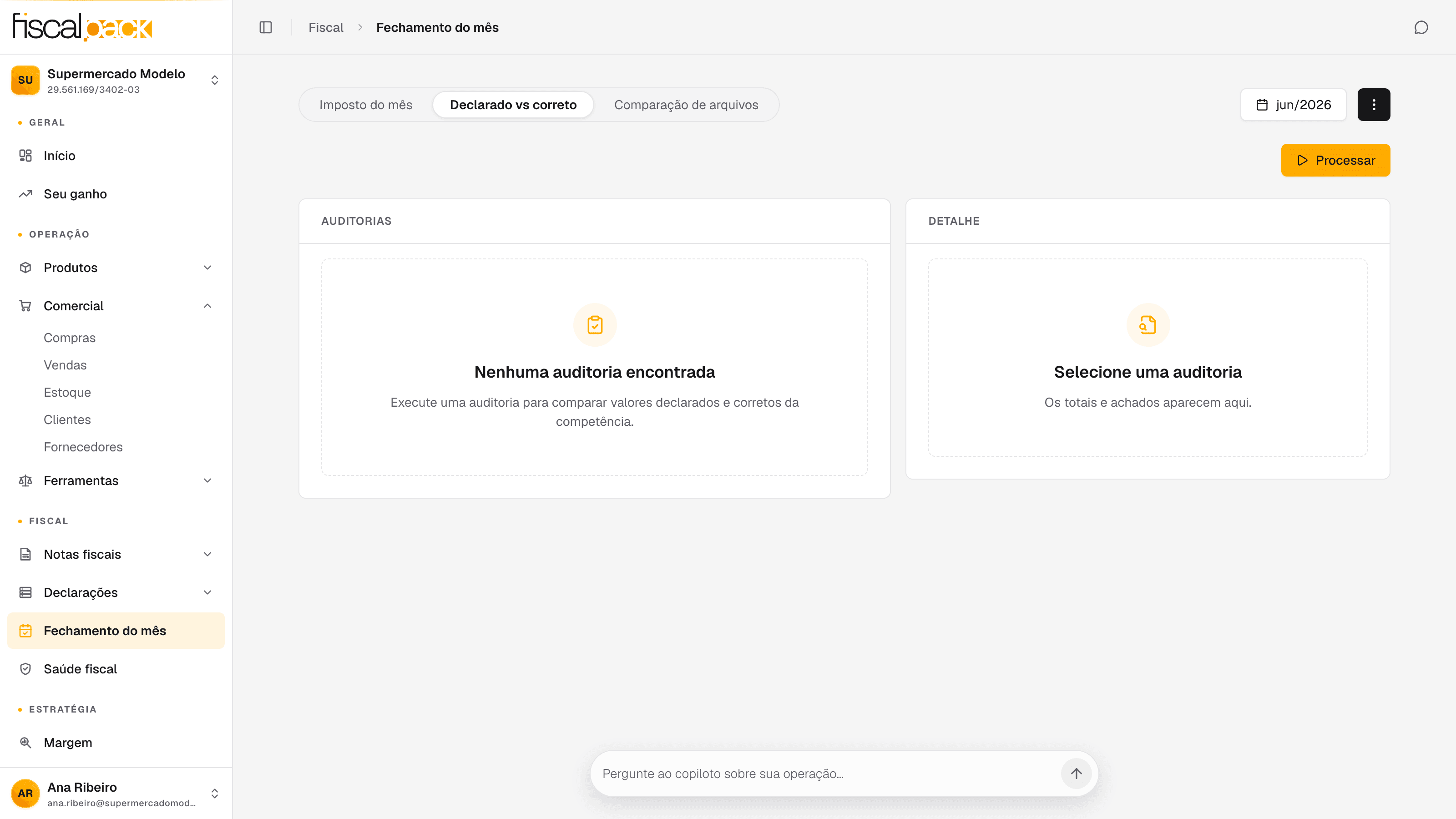Send message with the arrow-up icon
The image size is (1456, 819).
pyautogui.click(x=1076, y=773)
